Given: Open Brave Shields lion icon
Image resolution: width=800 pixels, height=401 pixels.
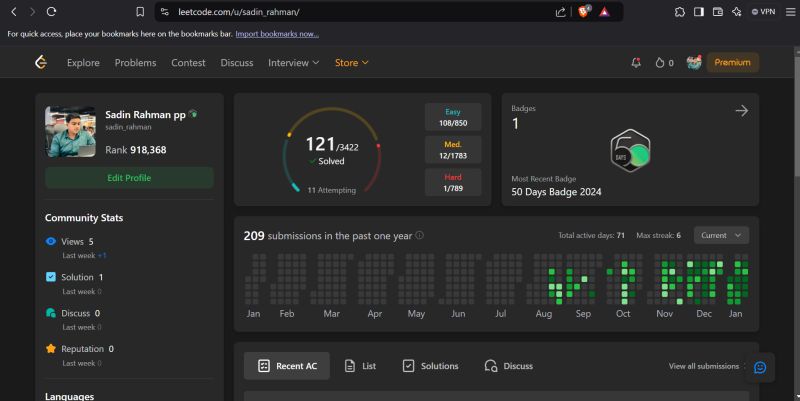Looking at the screenshot, I should (584, 11).
